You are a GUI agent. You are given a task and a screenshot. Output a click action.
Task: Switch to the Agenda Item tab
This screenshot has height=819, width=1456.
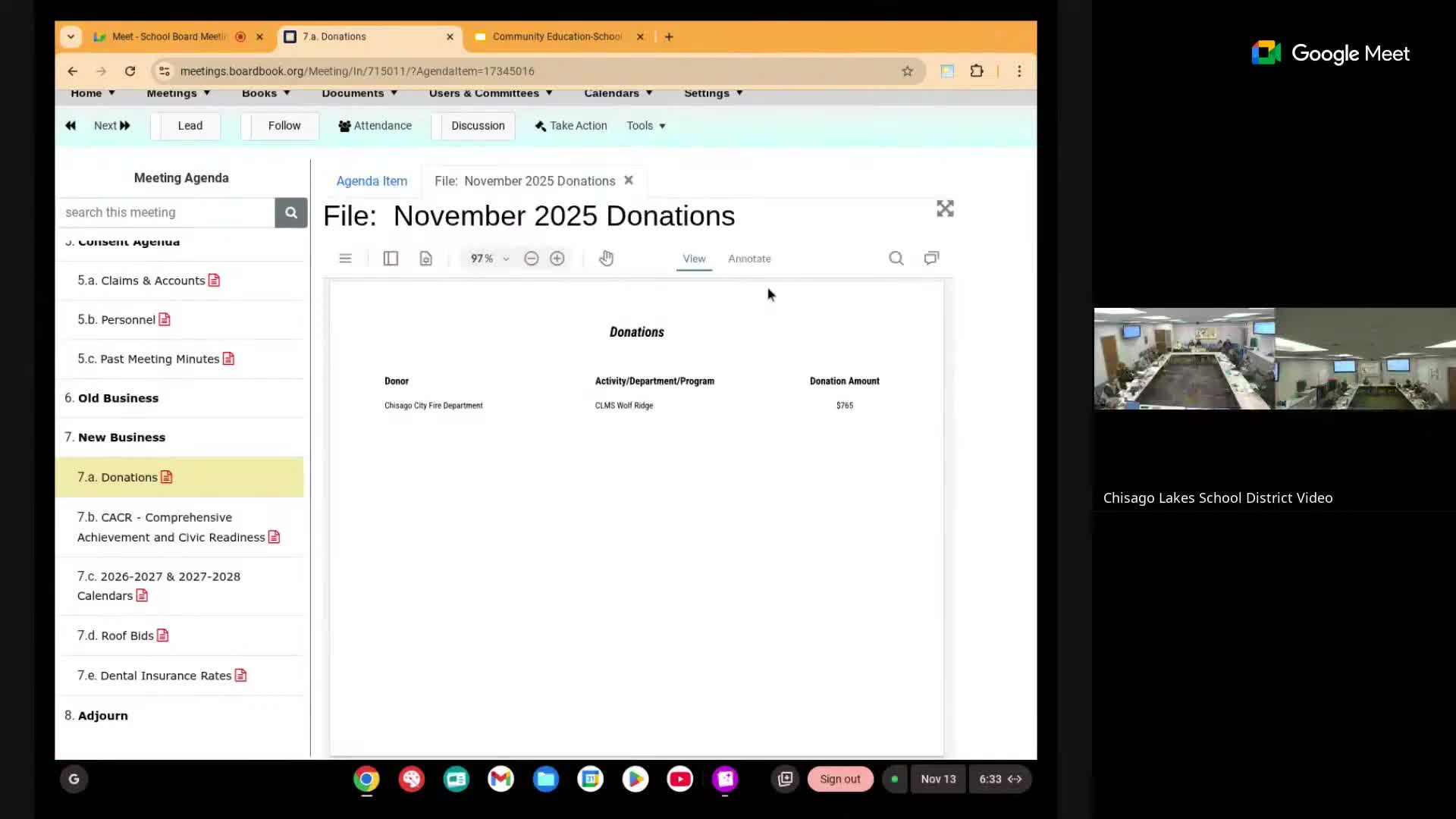pyautogui.click(x=372, y=181)
